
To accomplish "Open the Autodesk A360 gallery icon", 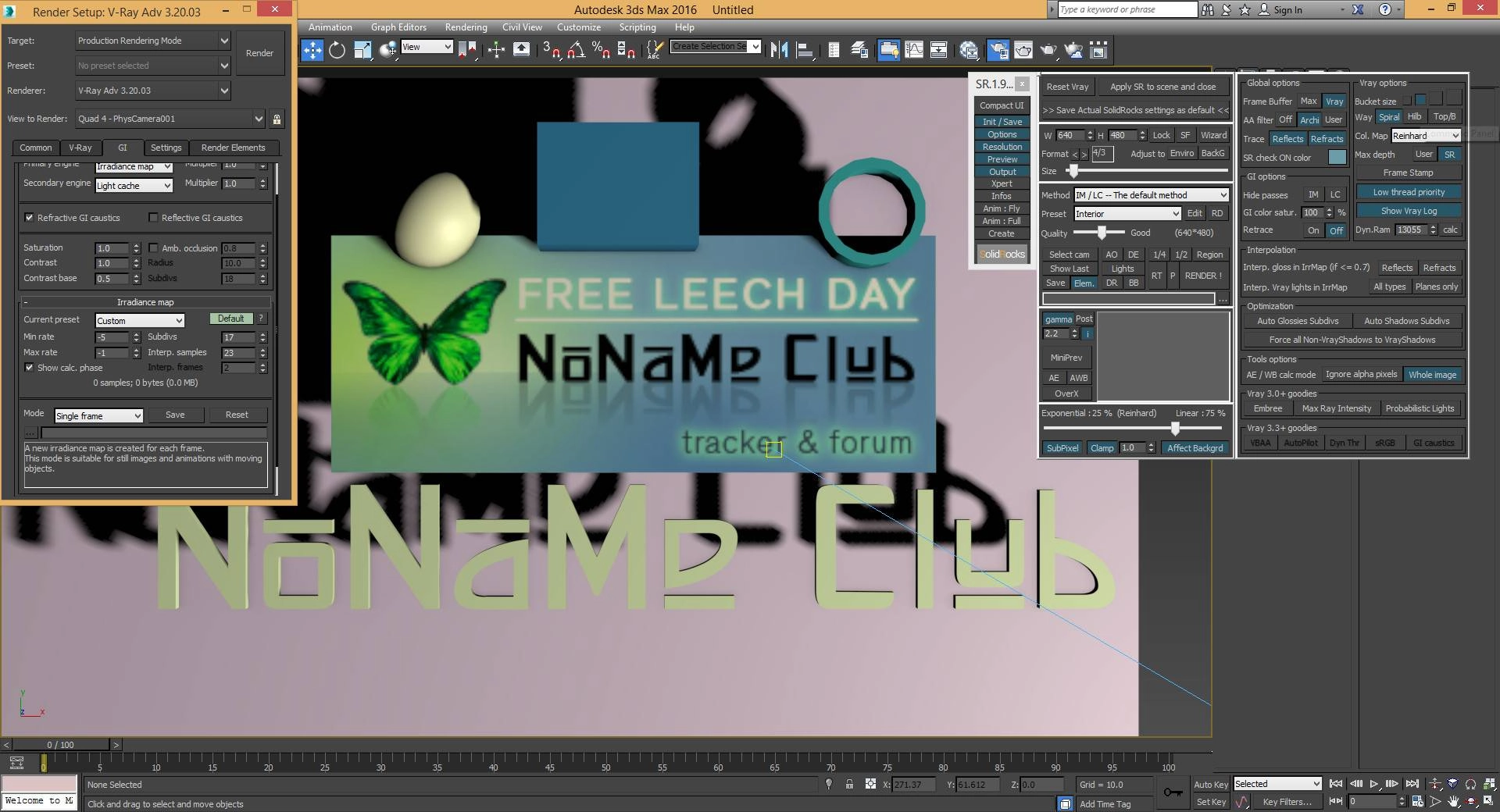I will (1098, 50).
